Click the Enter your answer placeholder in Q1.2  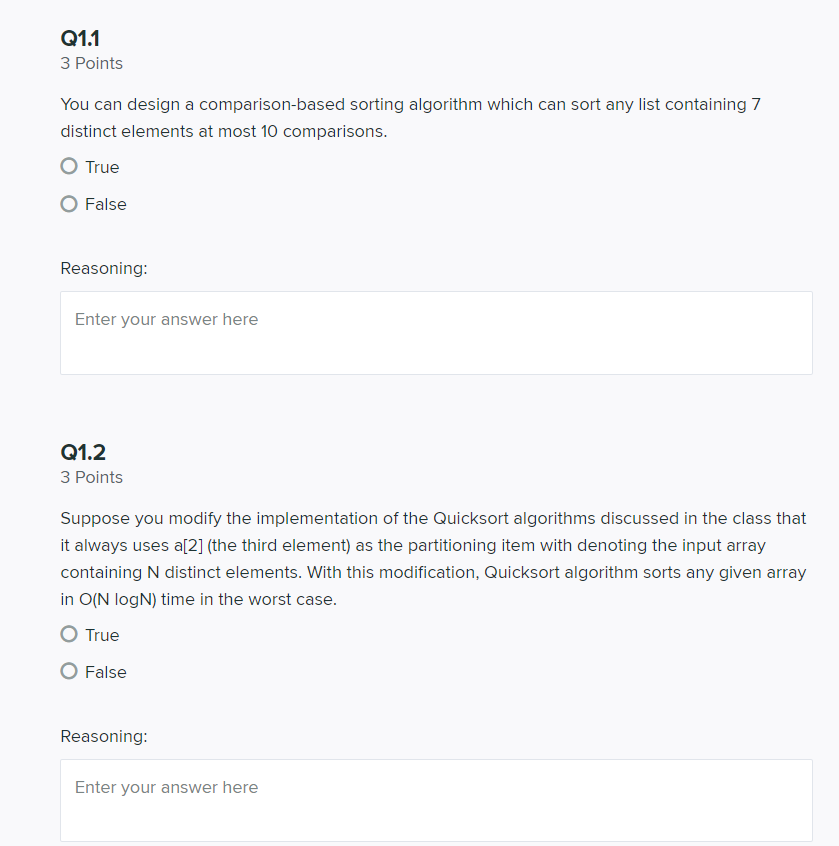coord(166,786)
